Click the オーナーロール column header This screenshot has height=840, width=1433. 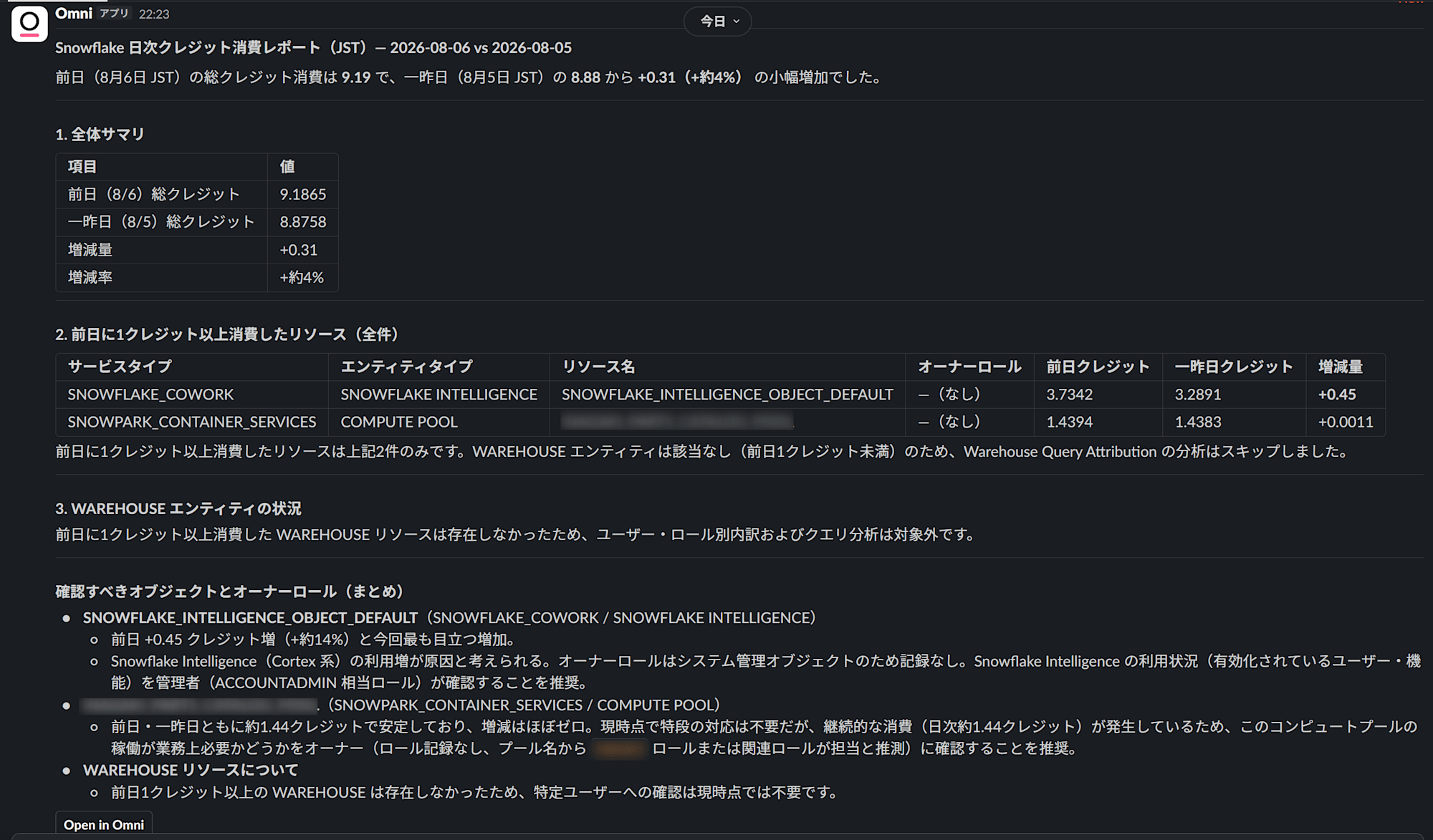969,367
